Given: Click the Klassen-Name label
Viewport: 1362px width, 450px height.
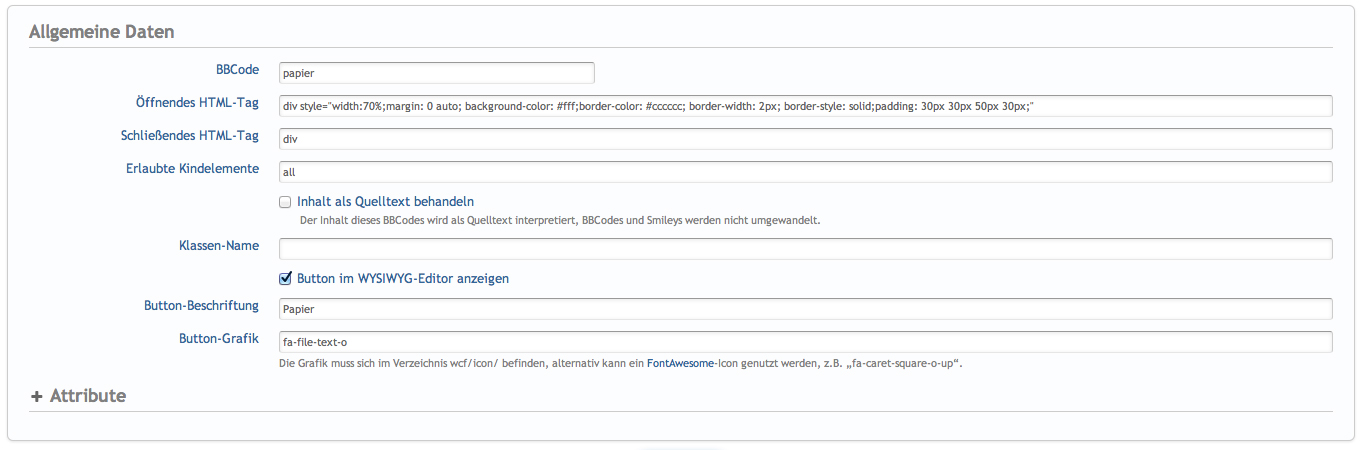Looking at the screenshot, I should (x=214, y=246).
